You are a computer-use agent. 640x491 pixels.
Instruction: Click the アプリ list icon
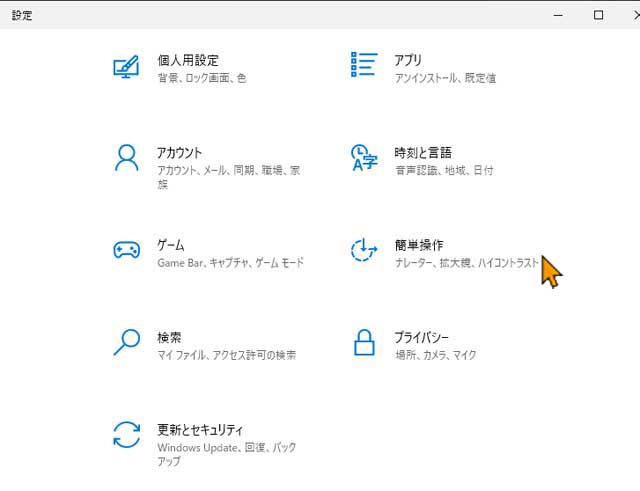pyautogui.click(x=363, y=66)
